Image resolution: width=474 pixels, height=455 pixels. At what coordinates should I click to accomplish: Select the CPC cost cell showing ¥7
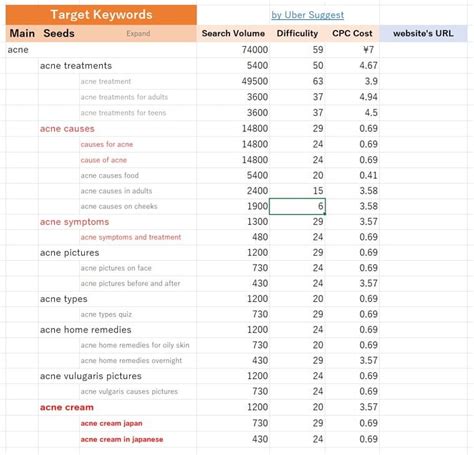coord(352,50)
